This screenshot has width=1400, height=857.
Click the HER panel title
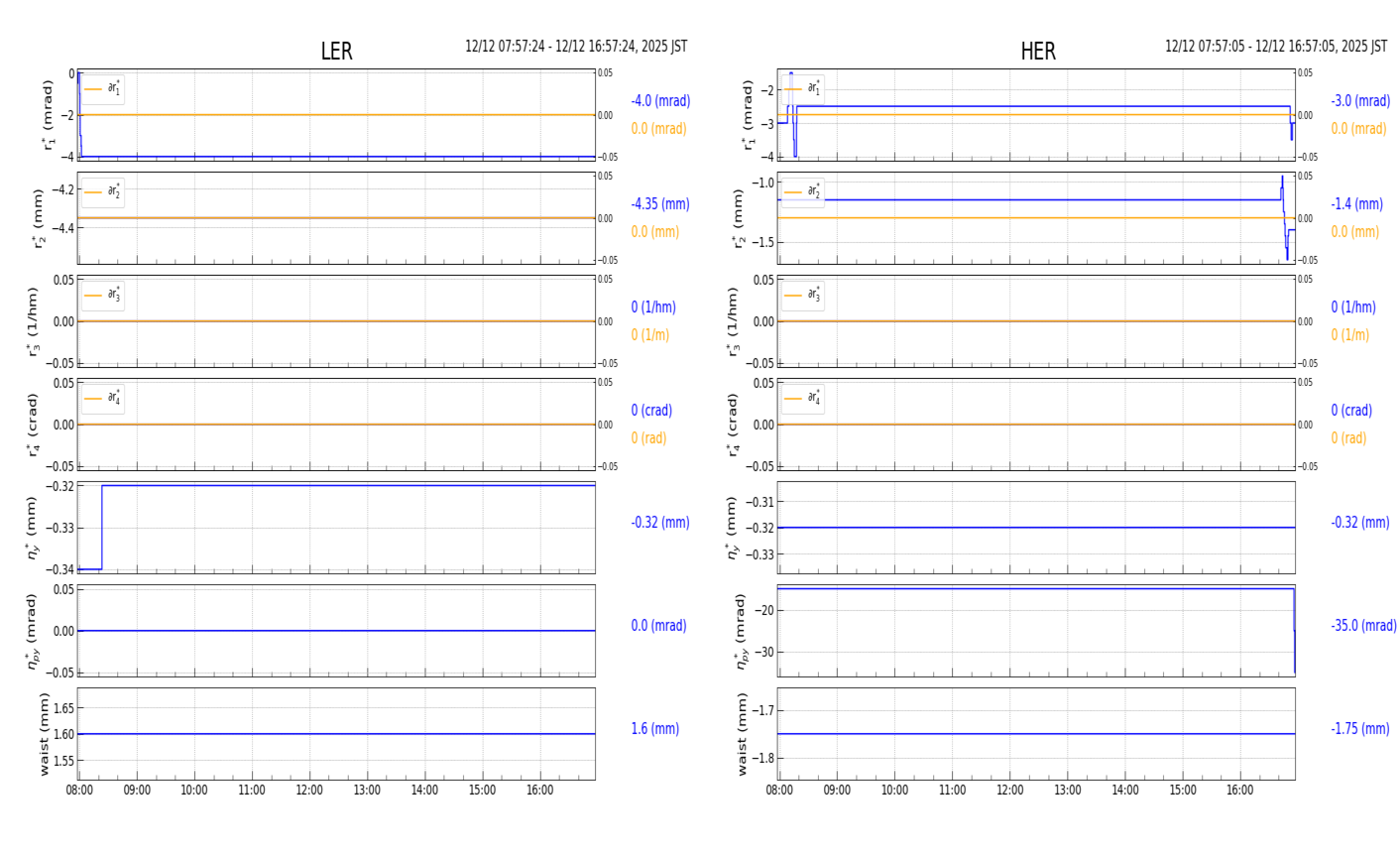(1038, 52)
